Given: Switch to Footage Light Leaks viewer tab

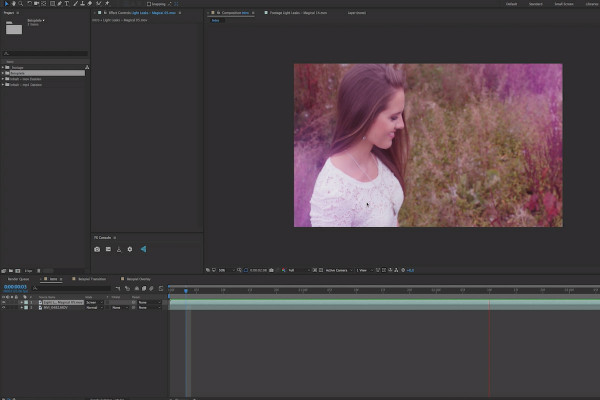Looking at the screenshot, I should (x=298, y=13).
